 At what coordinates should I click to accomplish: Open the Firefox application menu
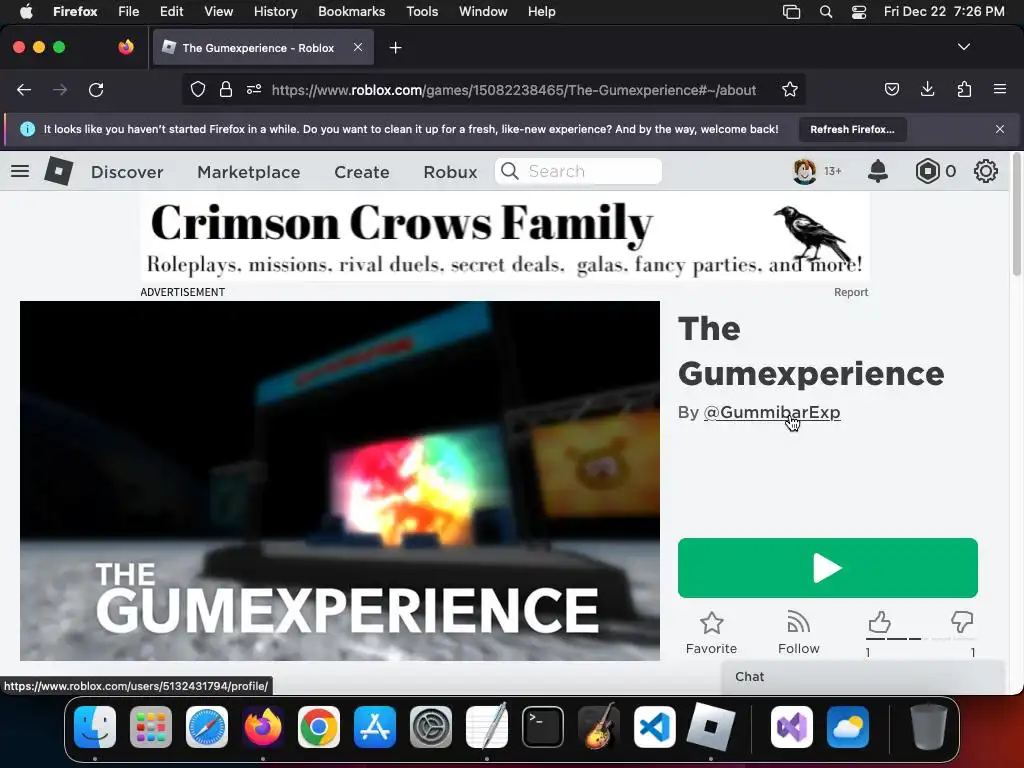[1000, 89]
